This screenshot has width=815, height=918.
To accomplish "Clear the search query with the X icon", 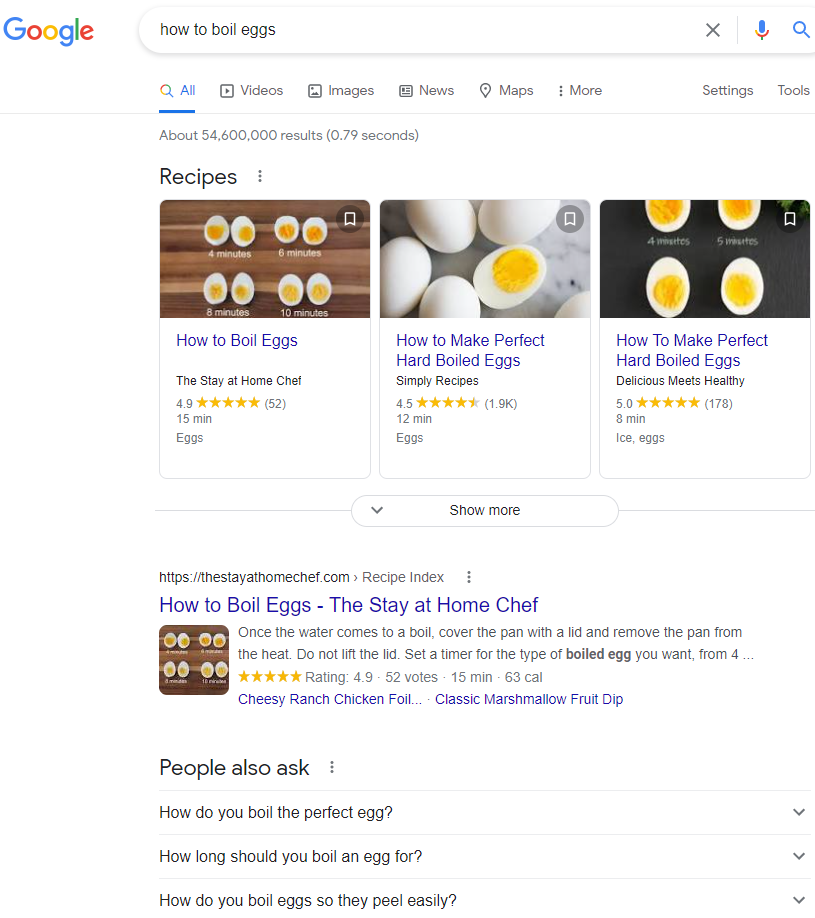I will [x=712, y=30].
